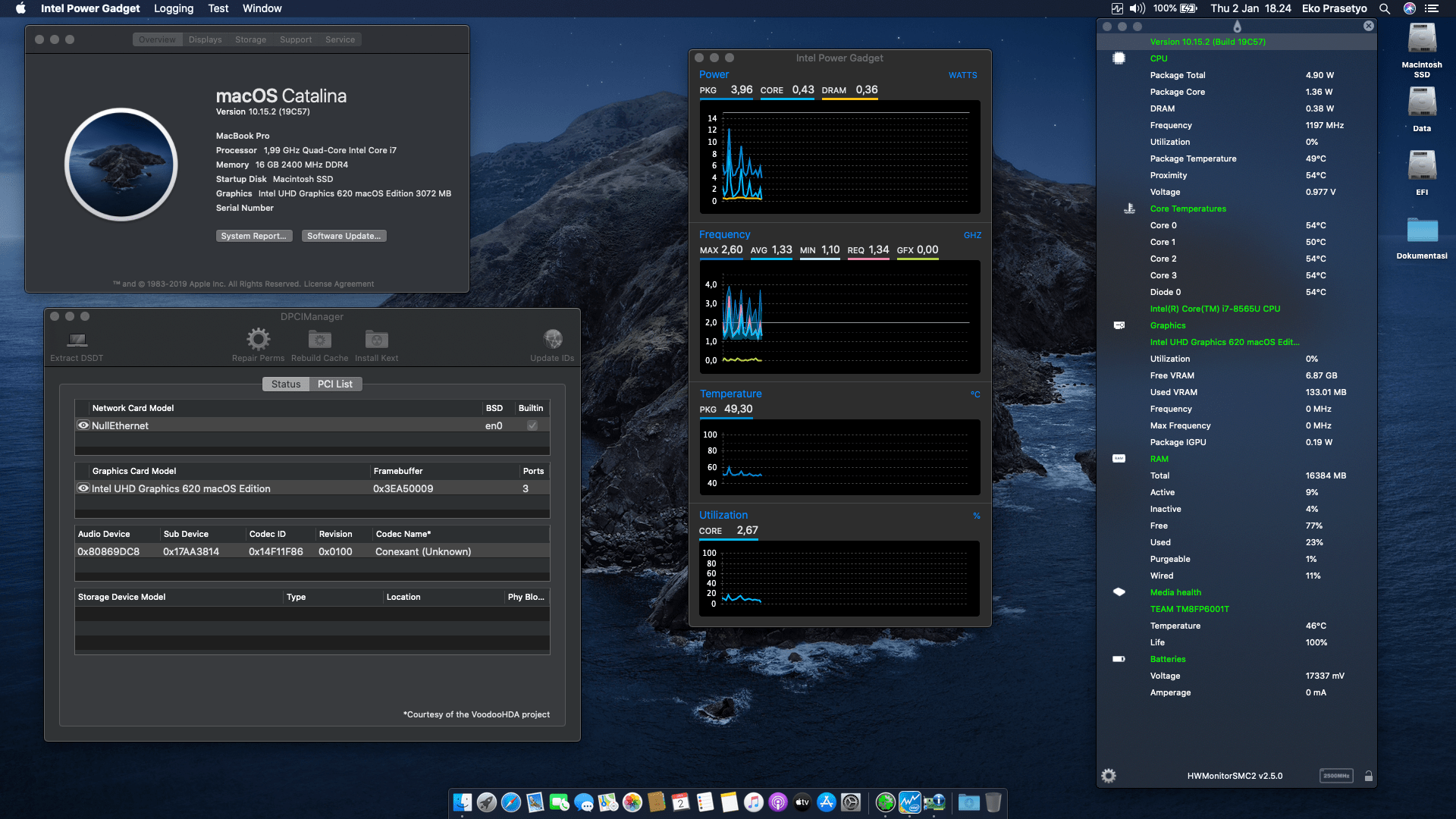This screenshot has height=819, width=1456.
Task: Select the 0x3EA50009 framebuffer cell
Action: click(x=403, y=488)
